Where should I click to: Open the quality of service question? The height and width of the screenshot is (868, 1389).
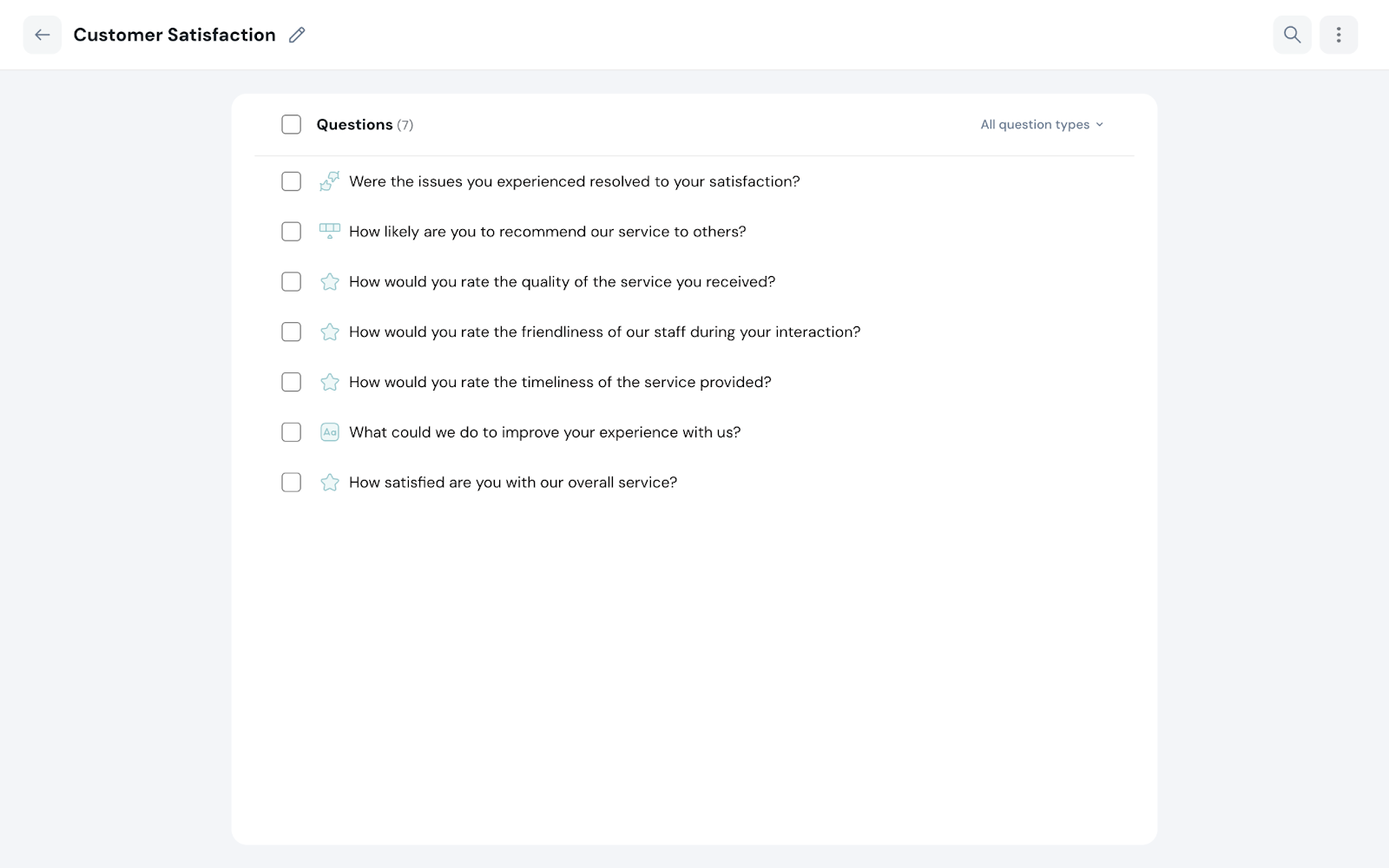point(562,282)
